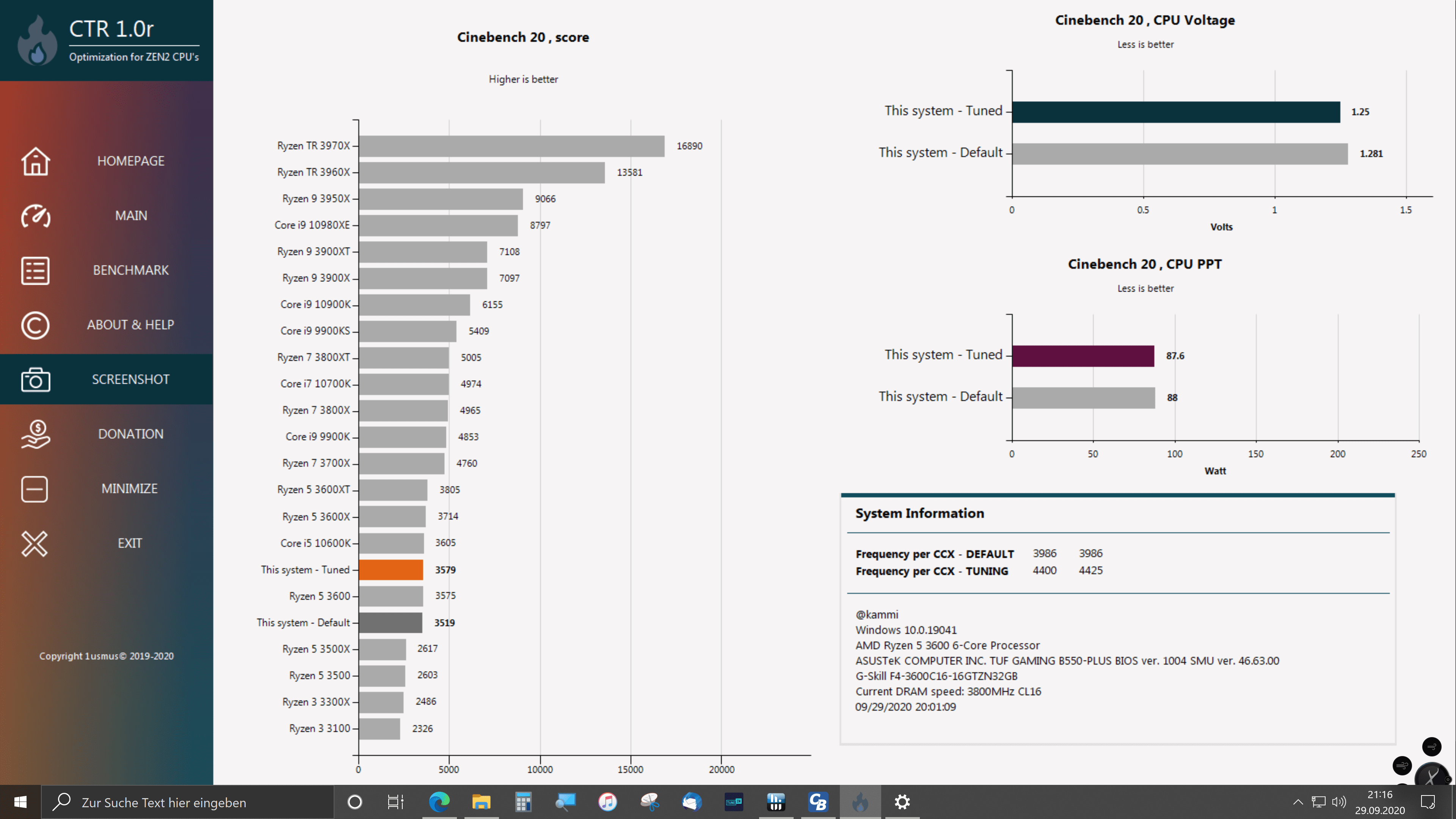The height and width of the screenshot is (819, 1456).
Task: Click the '4425' tuning frequency value
Action: [1090, 570]
